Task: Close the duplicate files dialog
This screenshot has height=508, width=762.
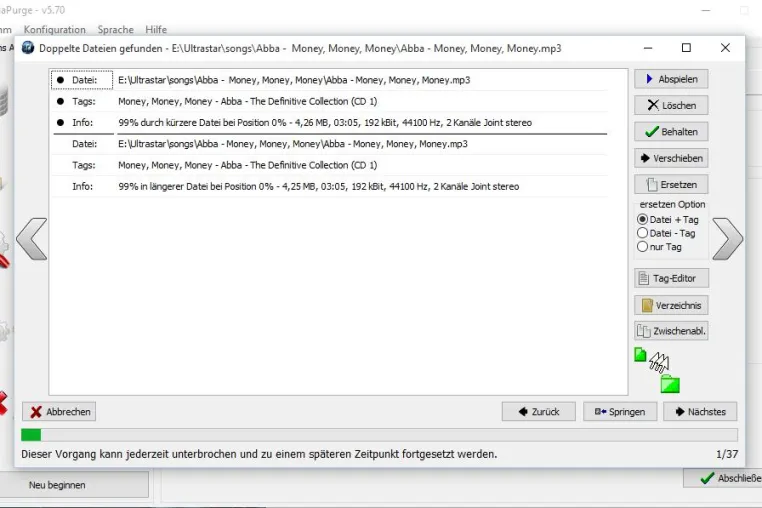Action: (x=725, y=48)
